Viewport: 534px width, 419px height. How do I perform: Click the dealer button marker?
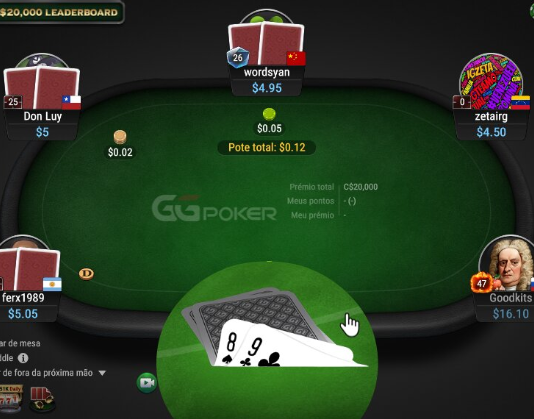click(86, 274)
